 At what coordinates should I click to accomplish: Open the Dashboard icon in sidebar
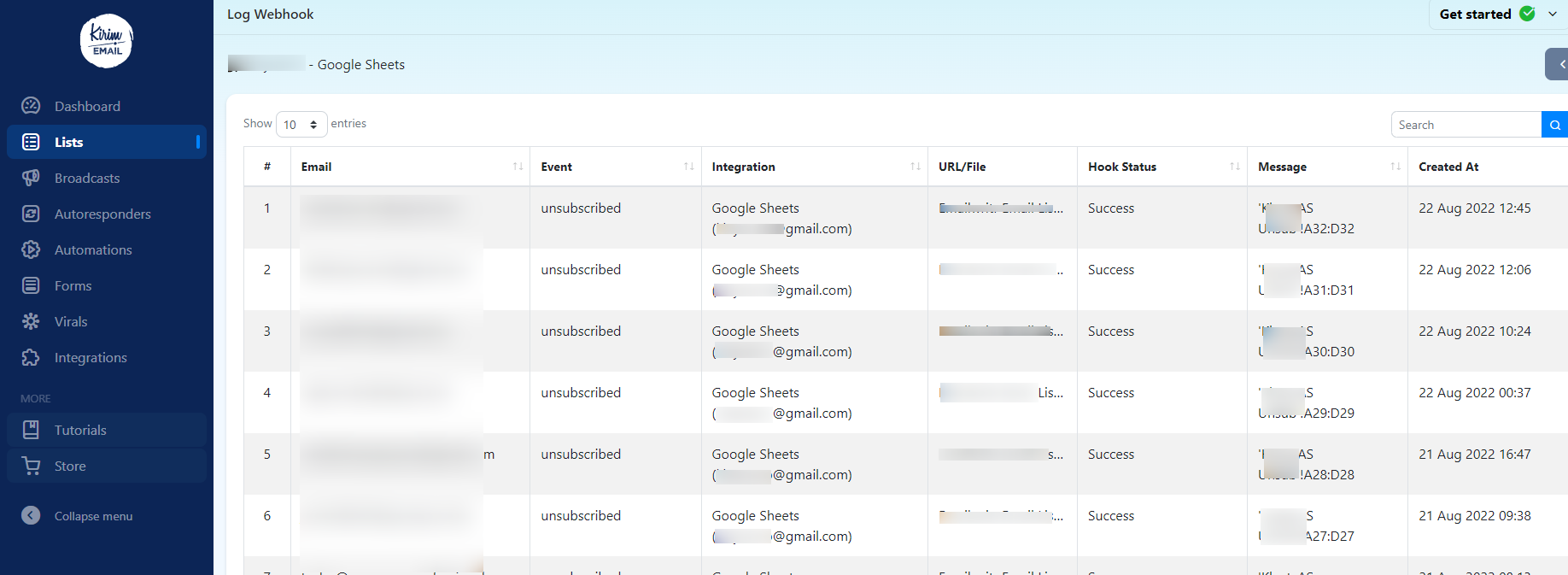coord(31,106)
